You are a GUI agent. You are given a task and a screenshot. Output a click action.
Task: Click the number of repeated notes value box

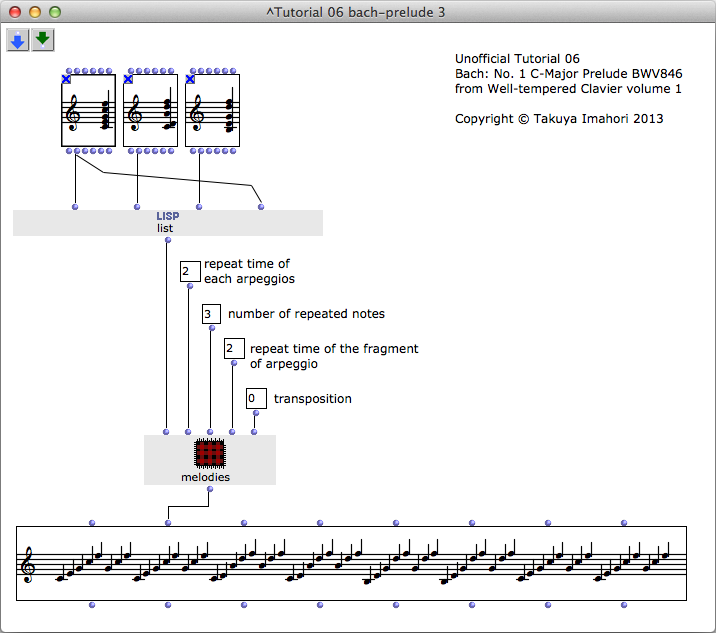pyautogui.click(x=211, y=314)
